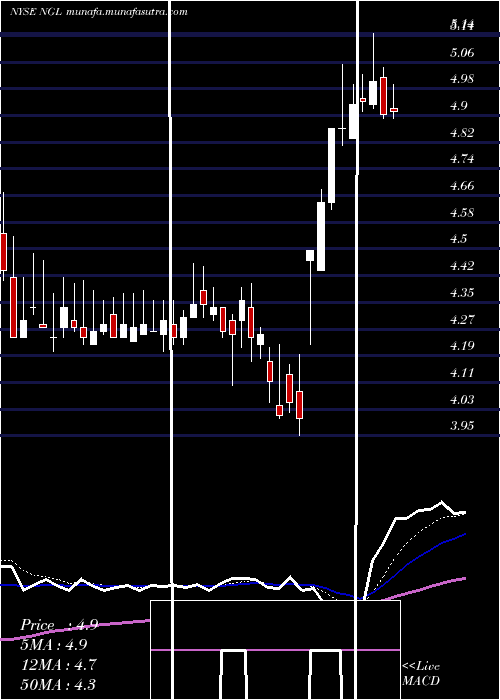Select the 5.06 price axis label
This screenshot has width=500, height=700.
[x=462, y=53]
